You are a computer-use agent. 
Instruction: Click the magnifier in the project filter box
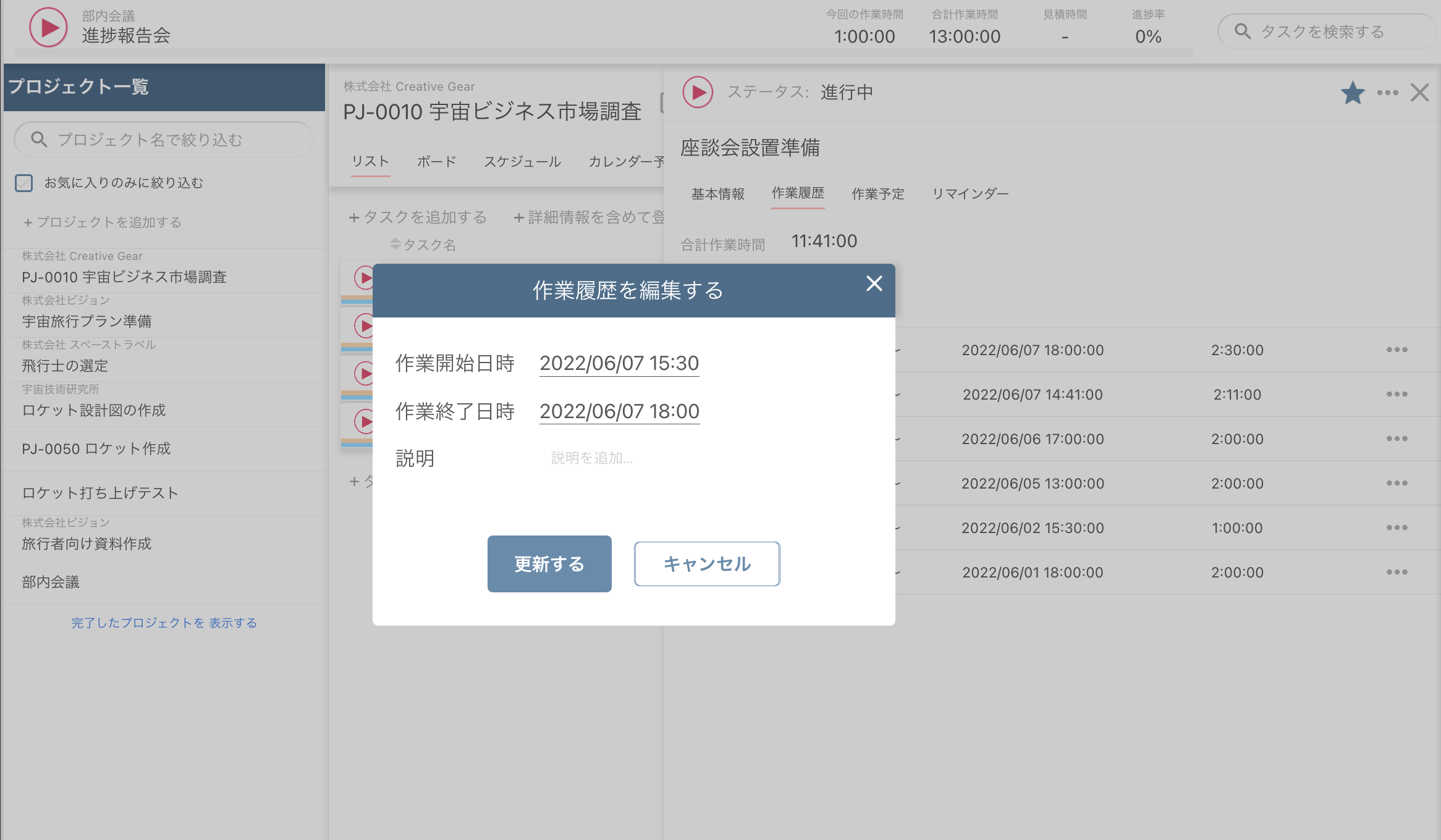click(x=39, y=139)
